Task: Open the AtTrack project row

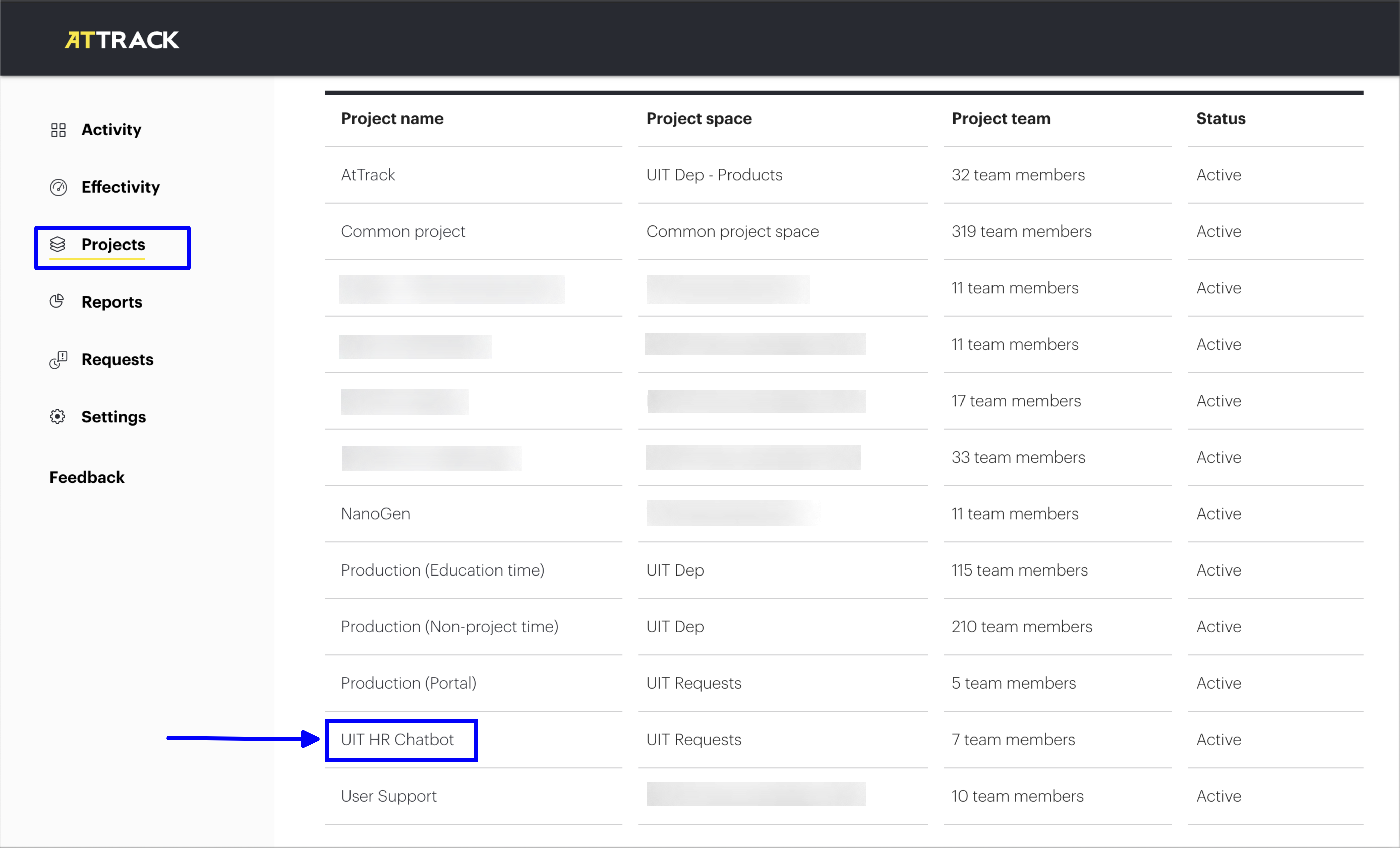Action: pyautogui.click(x=368, y=175)
